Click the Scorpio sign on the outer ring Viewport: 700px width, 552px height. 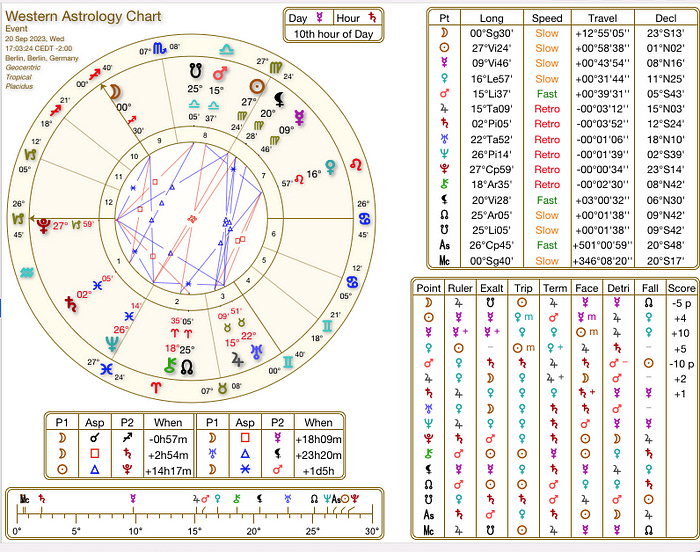(x=159, y=48)
